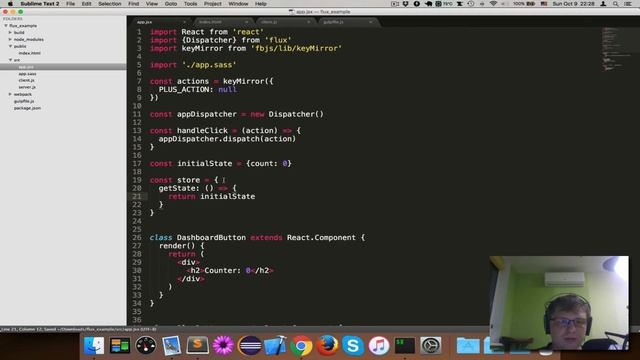
Task: Launch the Eclipse IDE Dock icon
Action: [249, 346]
